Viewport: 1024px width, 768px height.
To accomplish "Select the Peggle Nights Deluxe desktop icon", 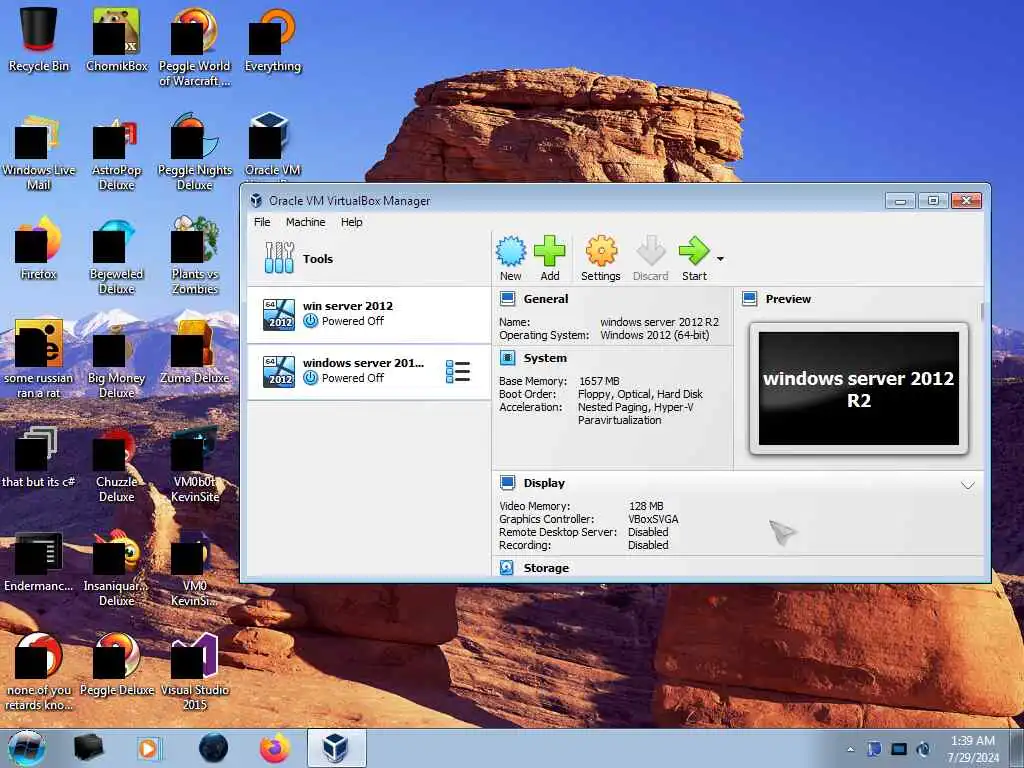I will pyautogui.click(x=195, y=152).
